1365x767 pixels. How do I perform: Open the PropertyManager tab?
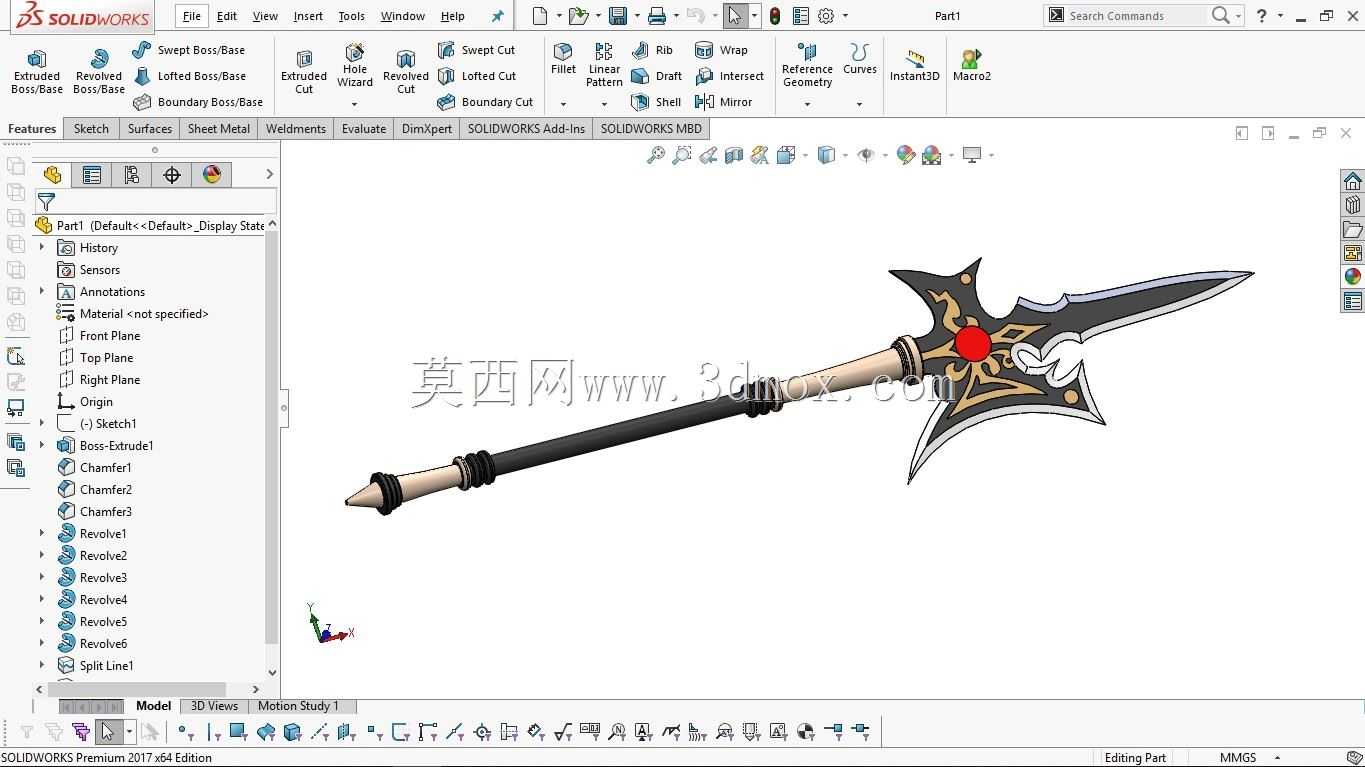pos(92,175)
